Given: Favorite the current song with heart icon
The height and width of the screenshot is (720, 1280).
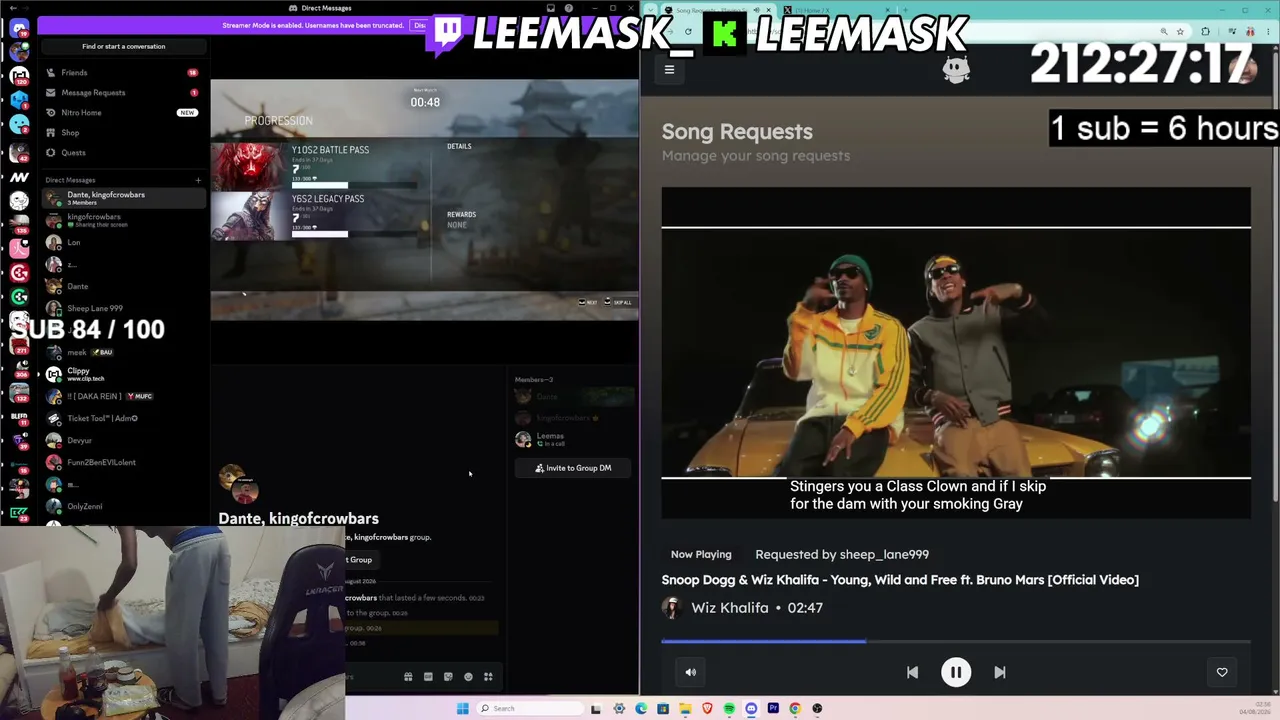Looking at the screenshot, I should [x=1222, y=672].
